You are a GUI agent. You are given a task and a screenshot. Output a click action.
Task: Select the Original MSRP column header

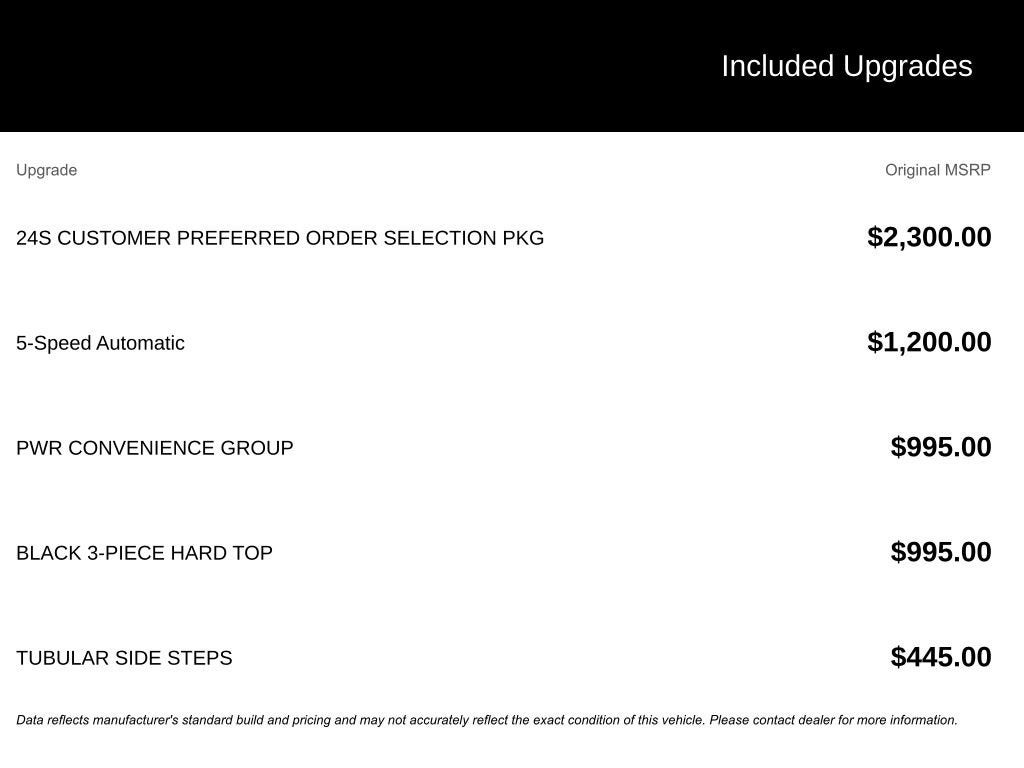(938, 170)
